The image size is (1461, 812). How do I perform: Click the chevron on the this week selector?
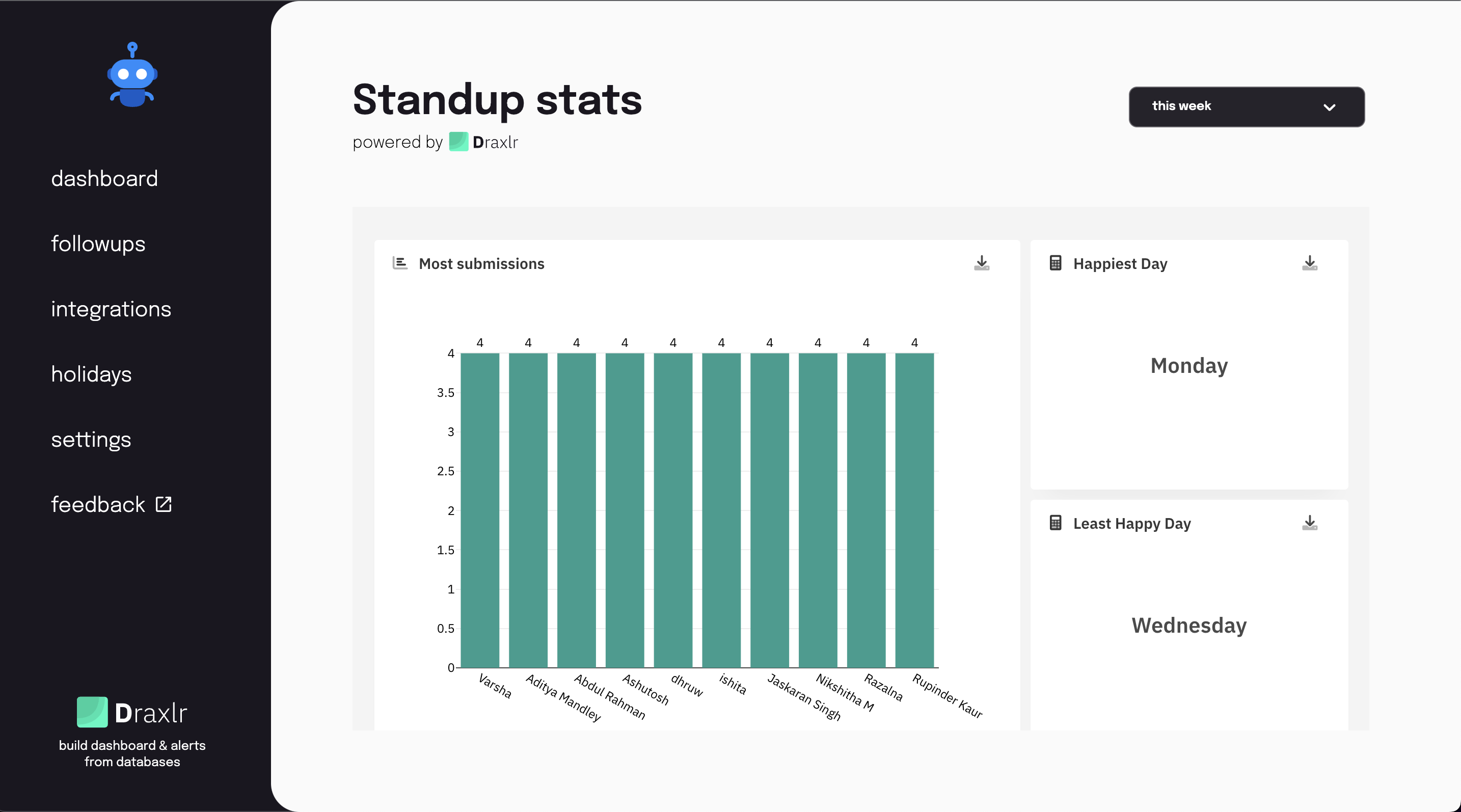pos(1330,106)
